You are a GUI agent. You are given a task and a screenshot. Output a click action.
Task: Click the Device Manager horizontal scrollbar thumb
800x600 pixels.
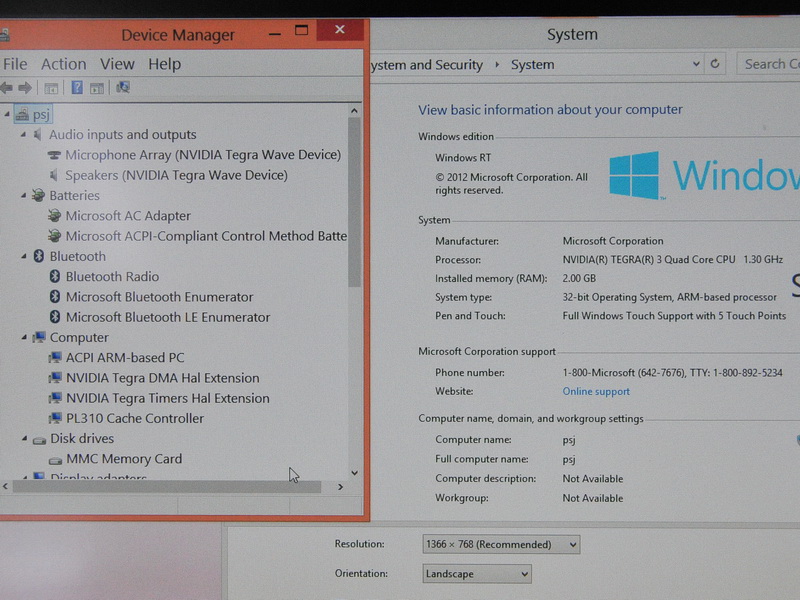167,487
